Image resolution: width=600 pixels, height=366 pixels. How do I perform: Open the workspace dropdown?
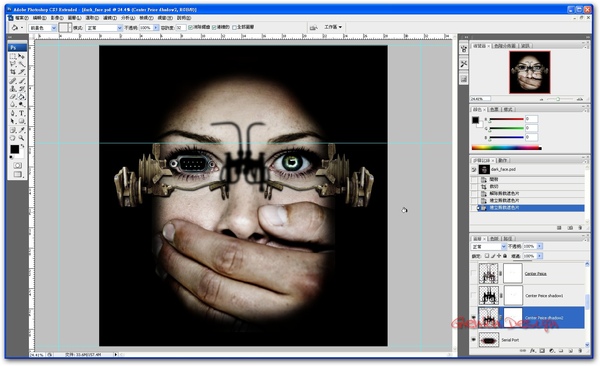[333, 27]
